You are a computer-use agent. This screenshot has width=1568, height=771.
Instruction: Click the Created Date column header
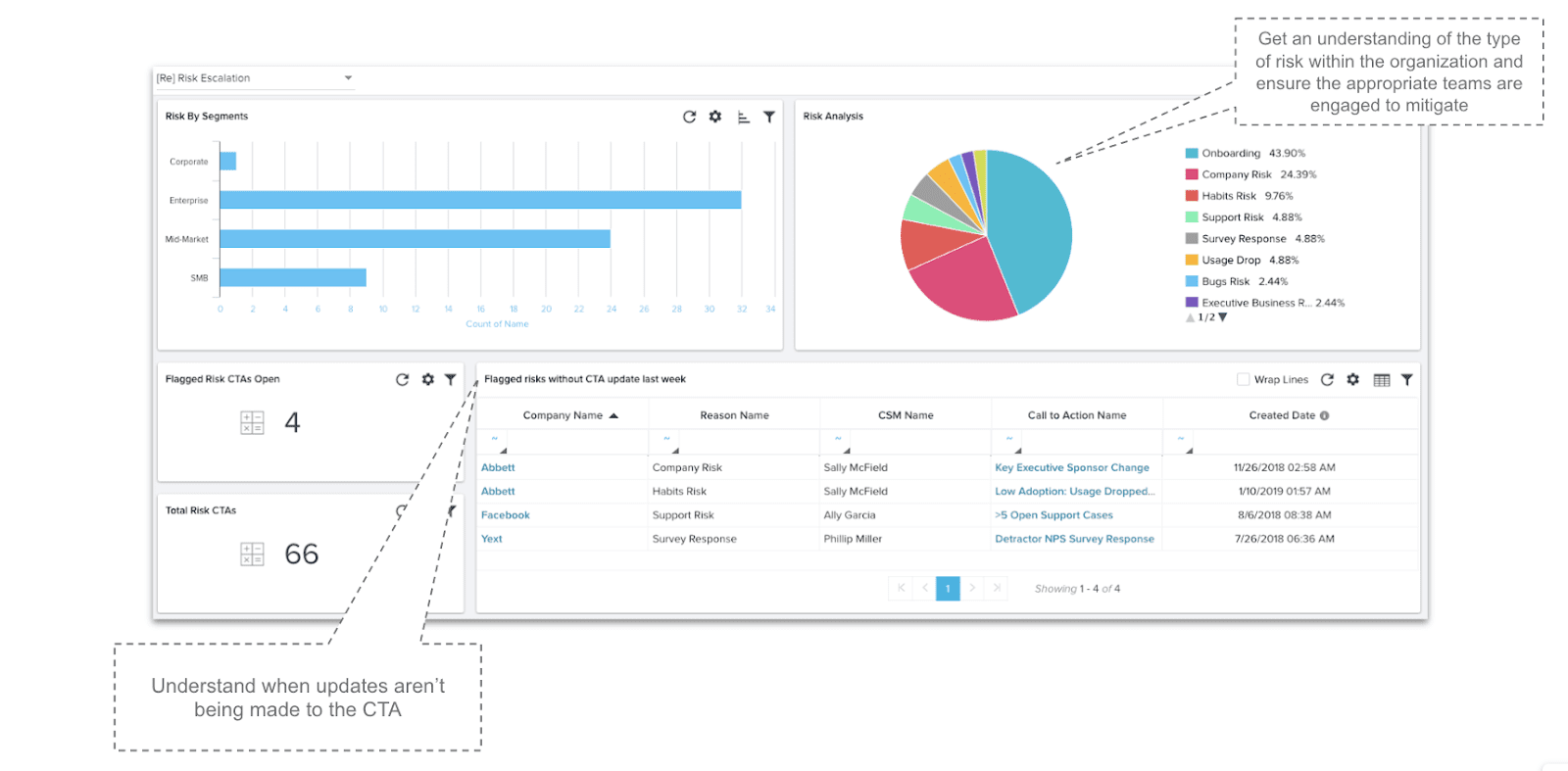point(1282,415)
